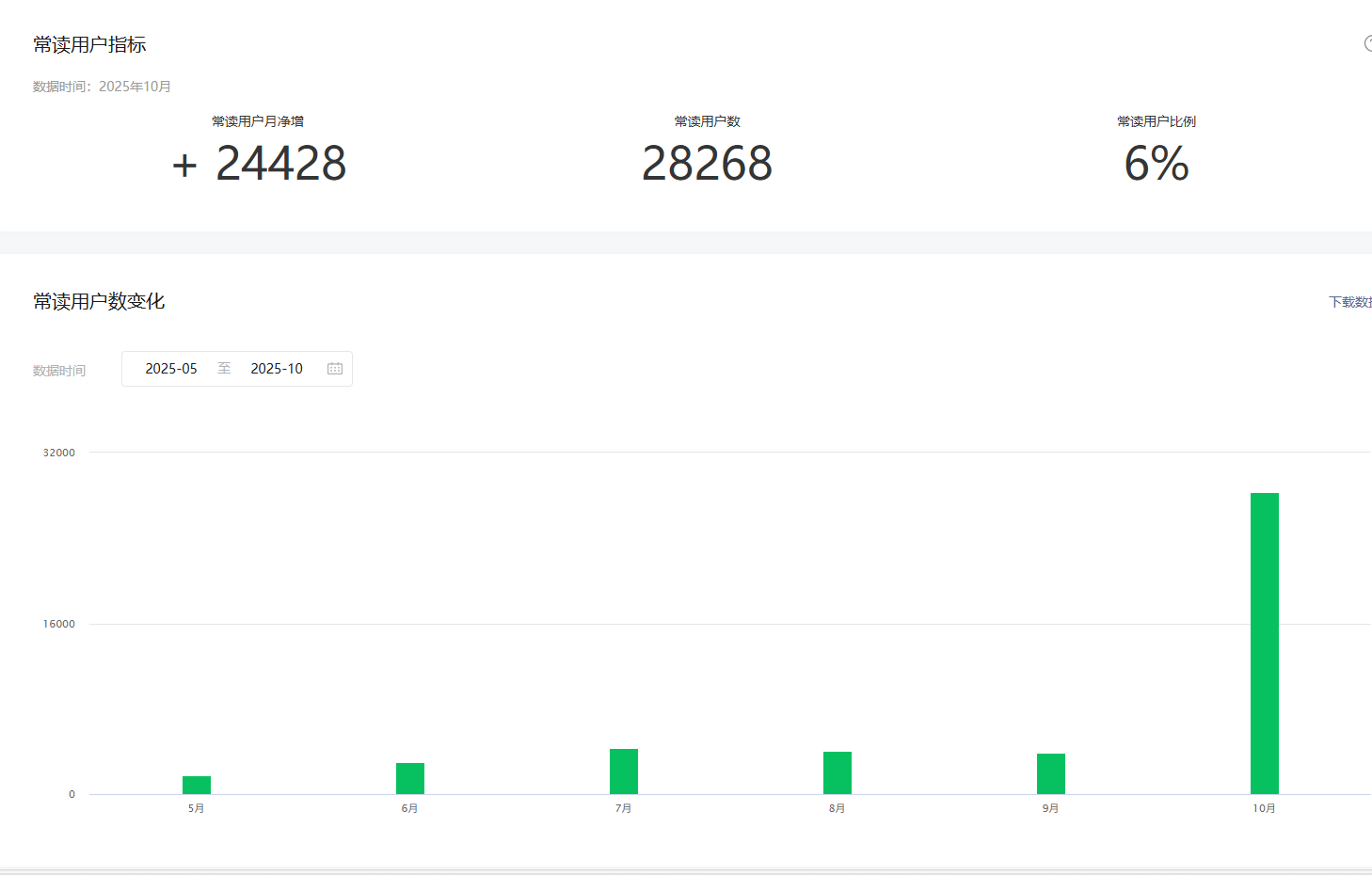Click the 下载数据 download link

pyautogui.click(x=1350, y=302)
